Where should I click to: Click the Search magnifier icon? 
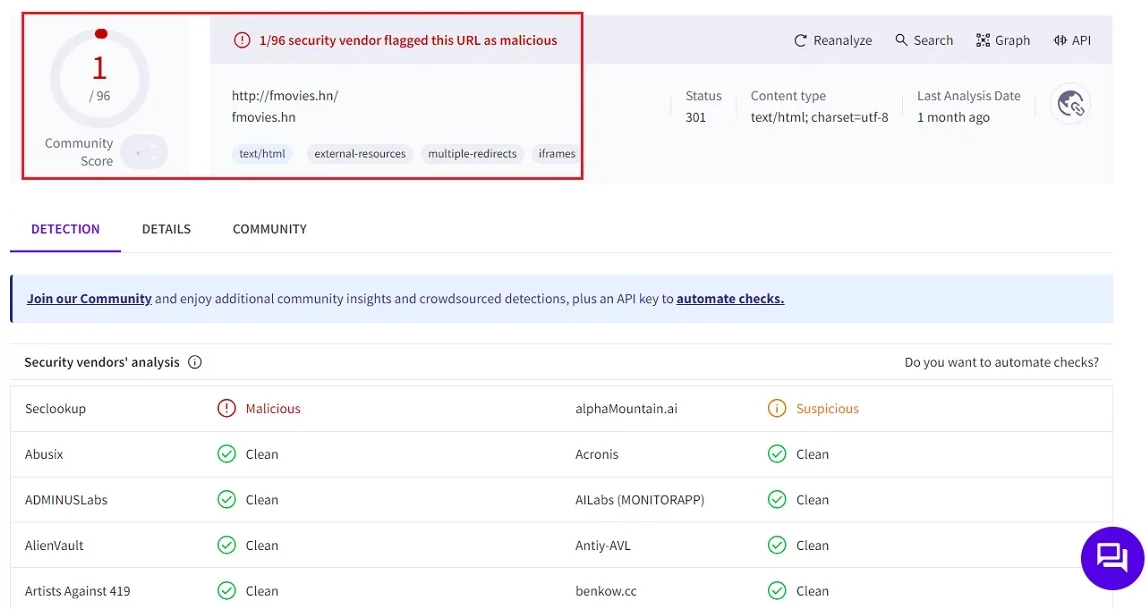[901, 40]
